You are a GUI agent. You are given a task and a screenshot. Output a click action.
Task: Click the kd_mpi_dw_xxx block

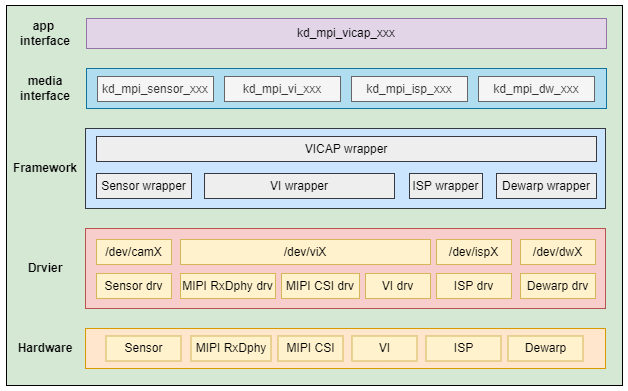click(536, 89)
